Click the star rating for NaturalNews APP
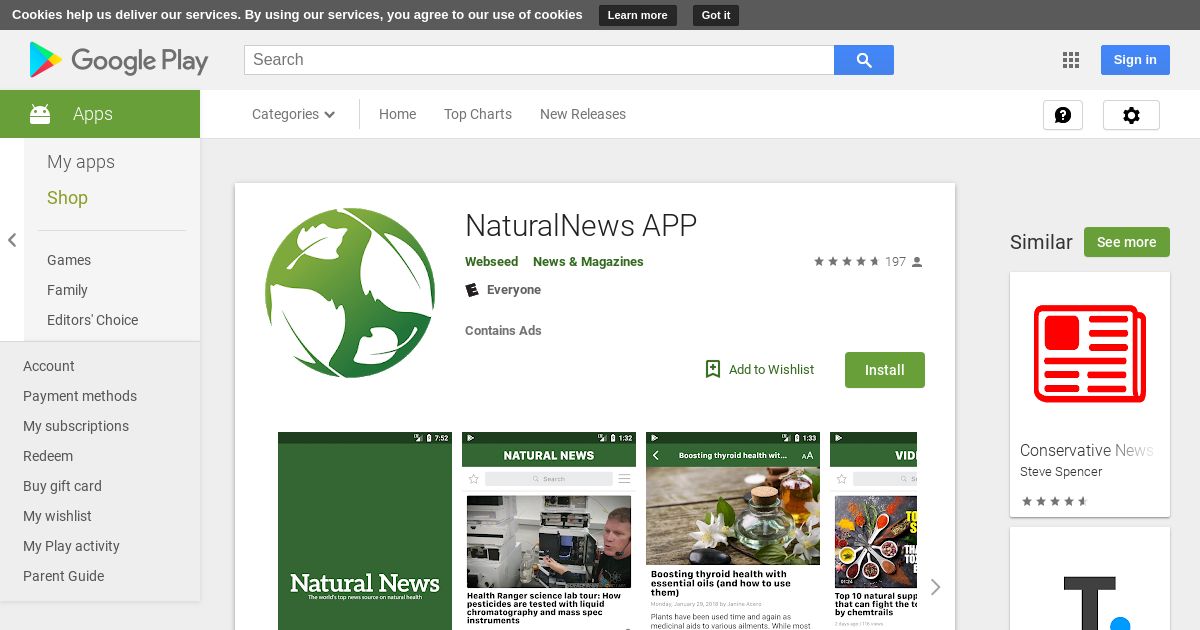 click(x=846, y=262)
